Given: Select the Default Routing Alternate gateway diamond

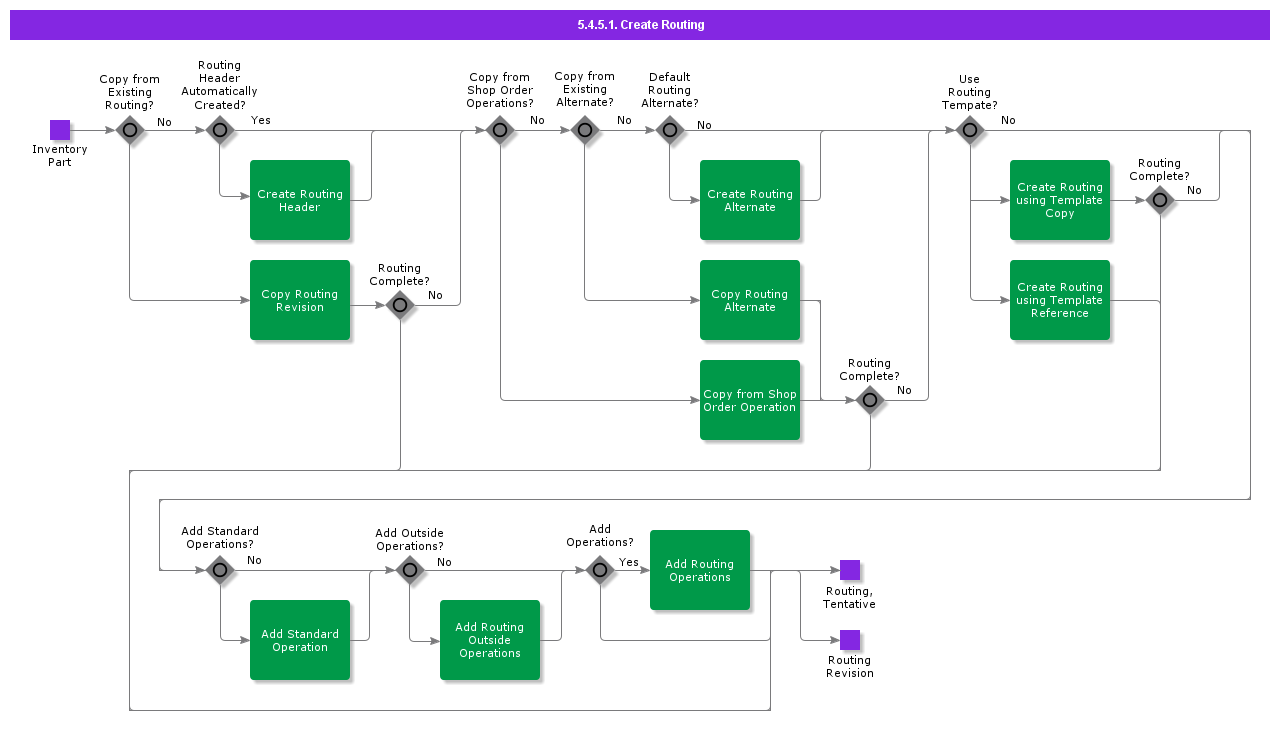Looking at the screenshot, I should click(x=670, y=130).
